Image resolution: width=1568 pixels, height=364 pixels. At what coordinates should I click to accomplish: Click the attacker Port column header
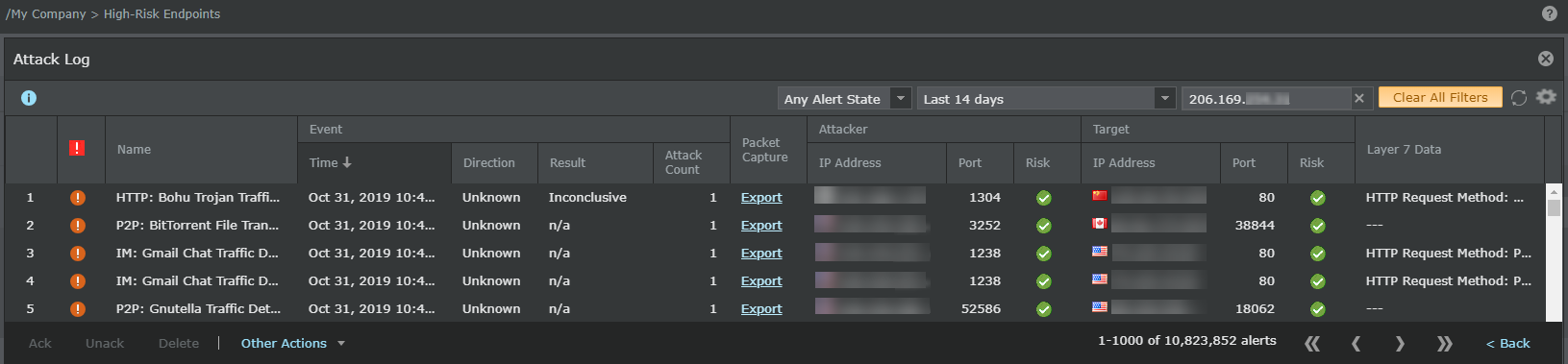(970, 162)
